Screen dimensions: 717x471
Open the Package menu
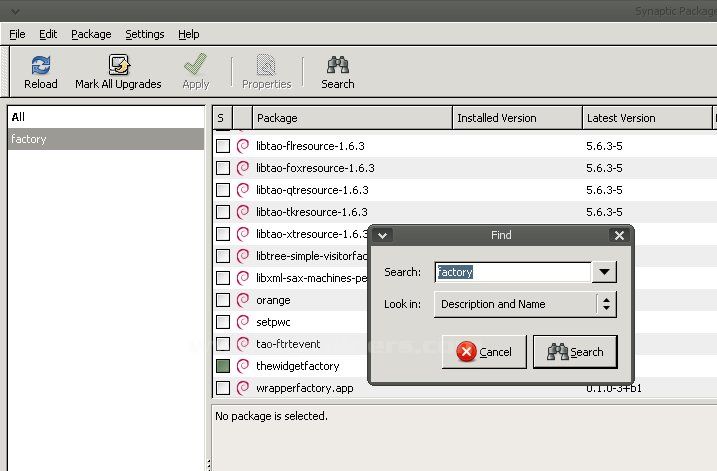[91, 34]
